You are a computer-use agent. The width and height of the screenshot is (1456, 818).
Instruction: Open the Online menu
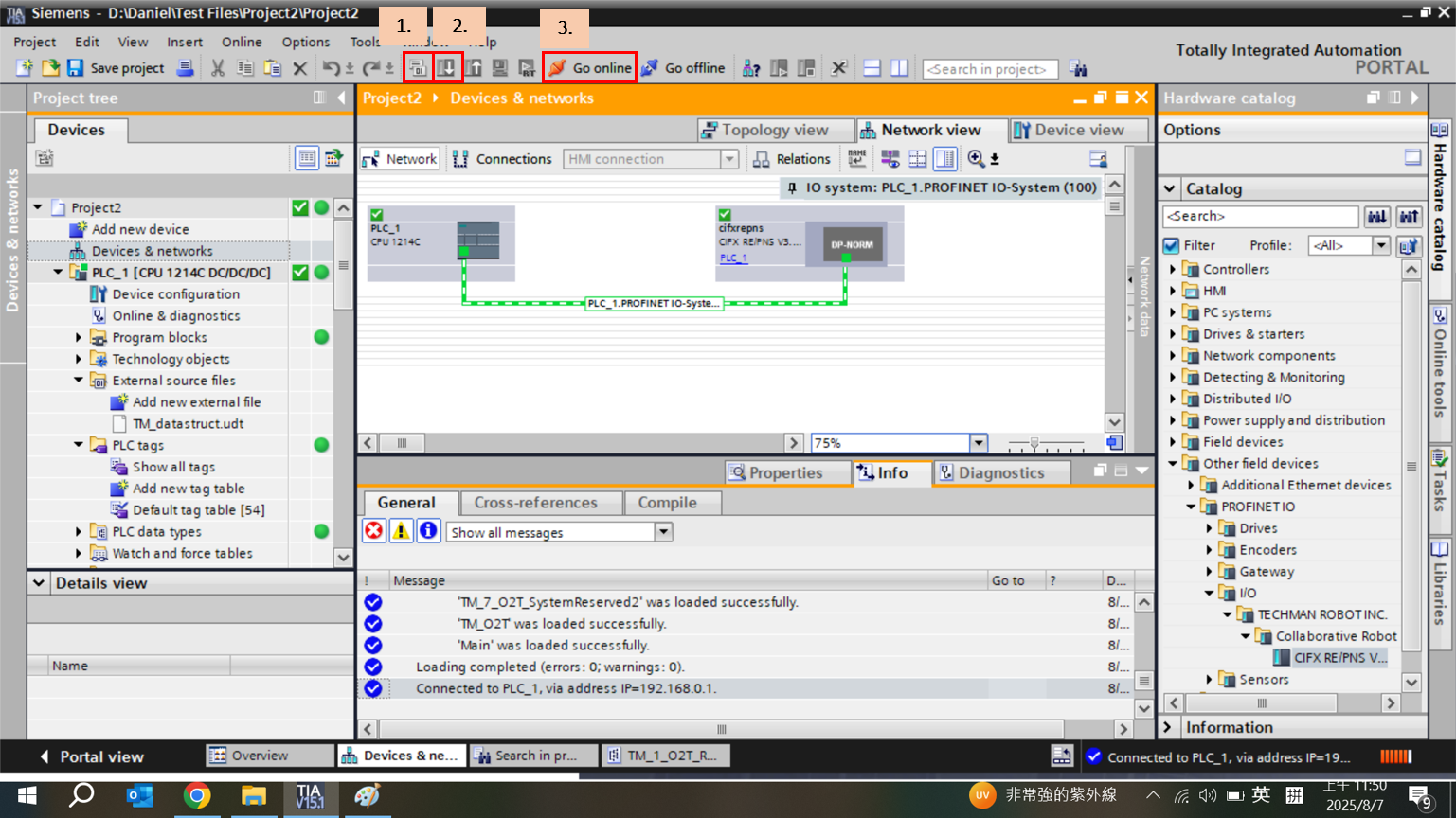coord(242,42)
